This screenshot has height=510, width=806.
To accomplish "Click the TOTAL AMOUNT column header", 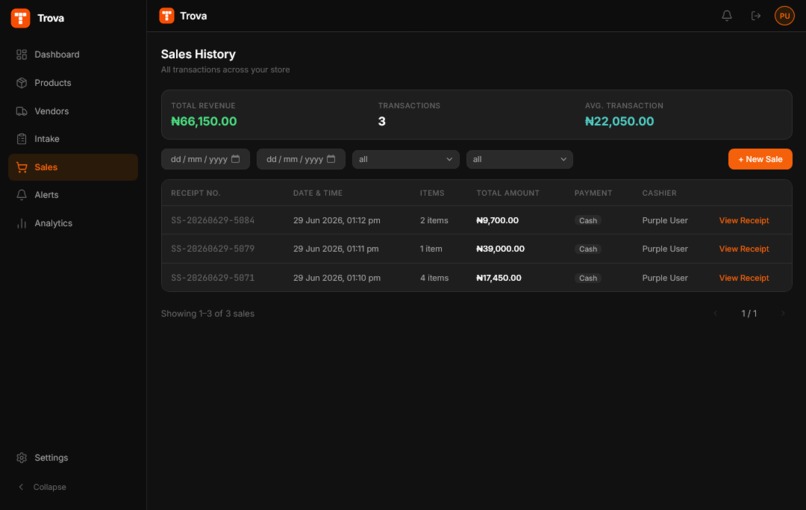I will tap(508, 193).
